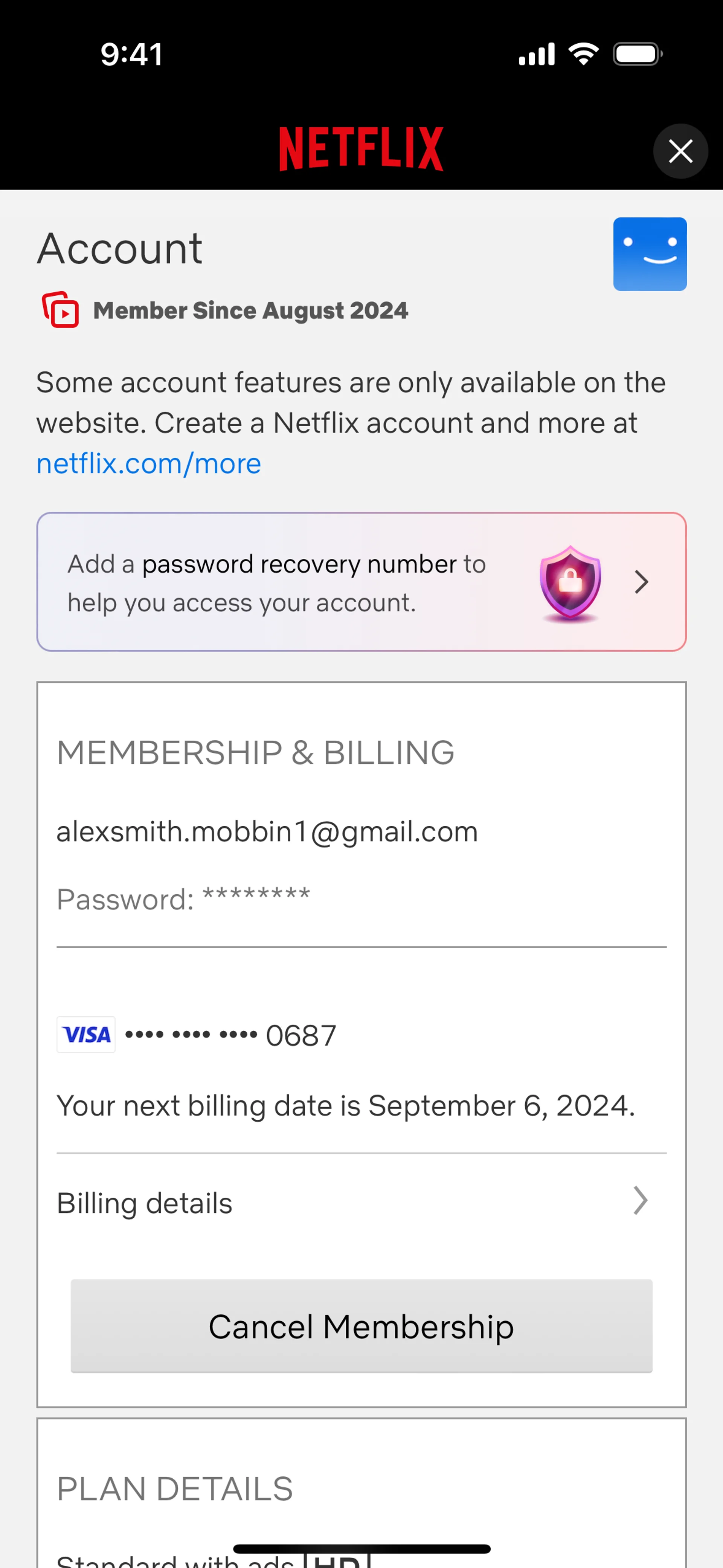This screenshot has width=723, height=1568.
Task: Tap the battery status icon
Action: 637,54
